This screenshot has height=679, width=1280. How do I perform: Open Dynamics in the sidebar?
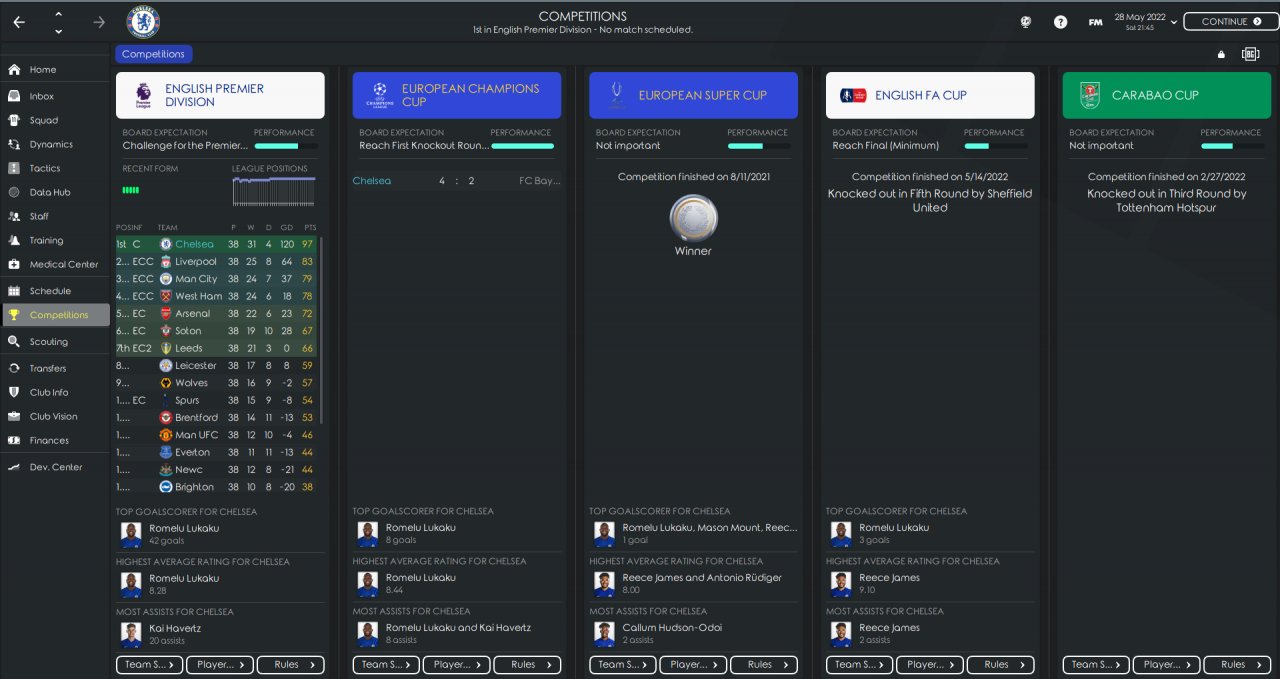click(56, 144)
